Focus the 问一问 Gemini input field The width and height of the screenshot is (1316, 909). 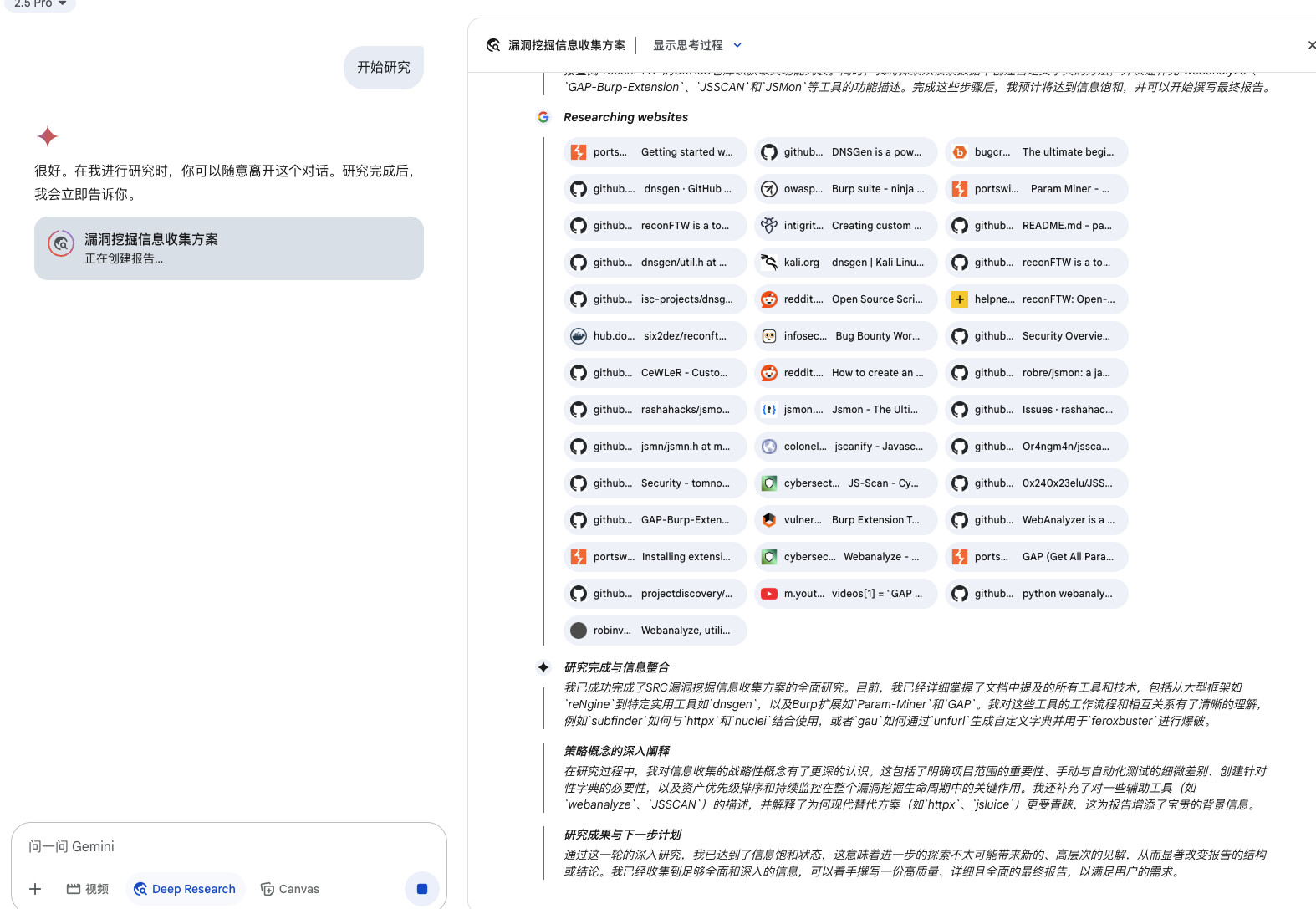coord(229,846)
